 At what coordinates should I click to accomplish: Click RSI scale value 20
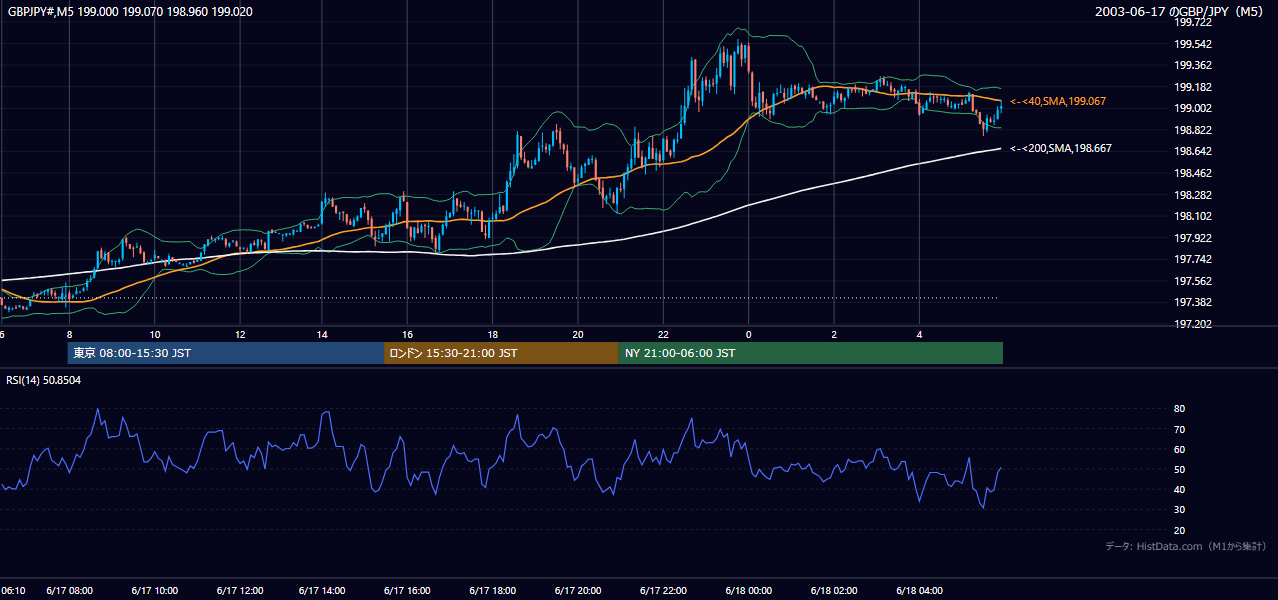(x=1180, y=530)
